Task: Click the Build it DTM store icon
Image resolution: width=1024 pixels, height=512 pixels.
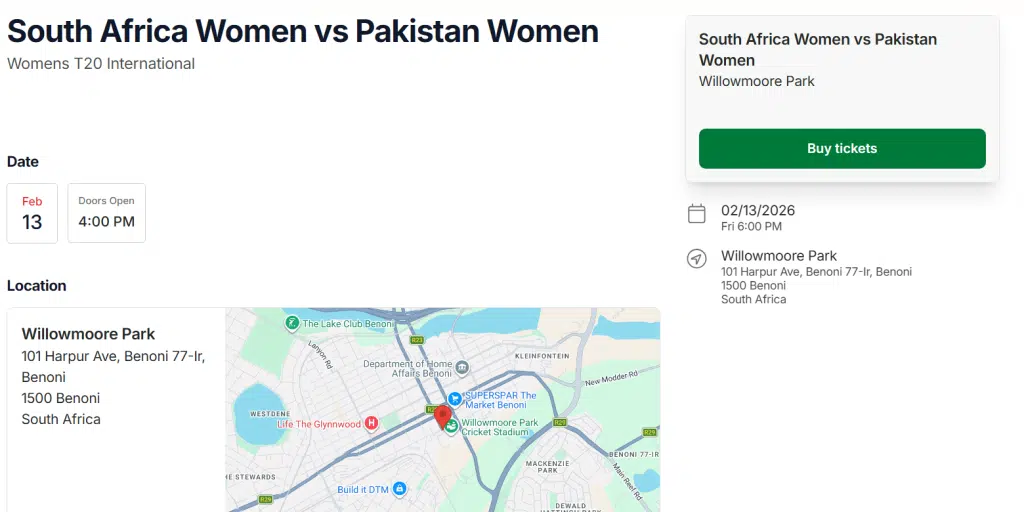Action: [x=399, y=488]
